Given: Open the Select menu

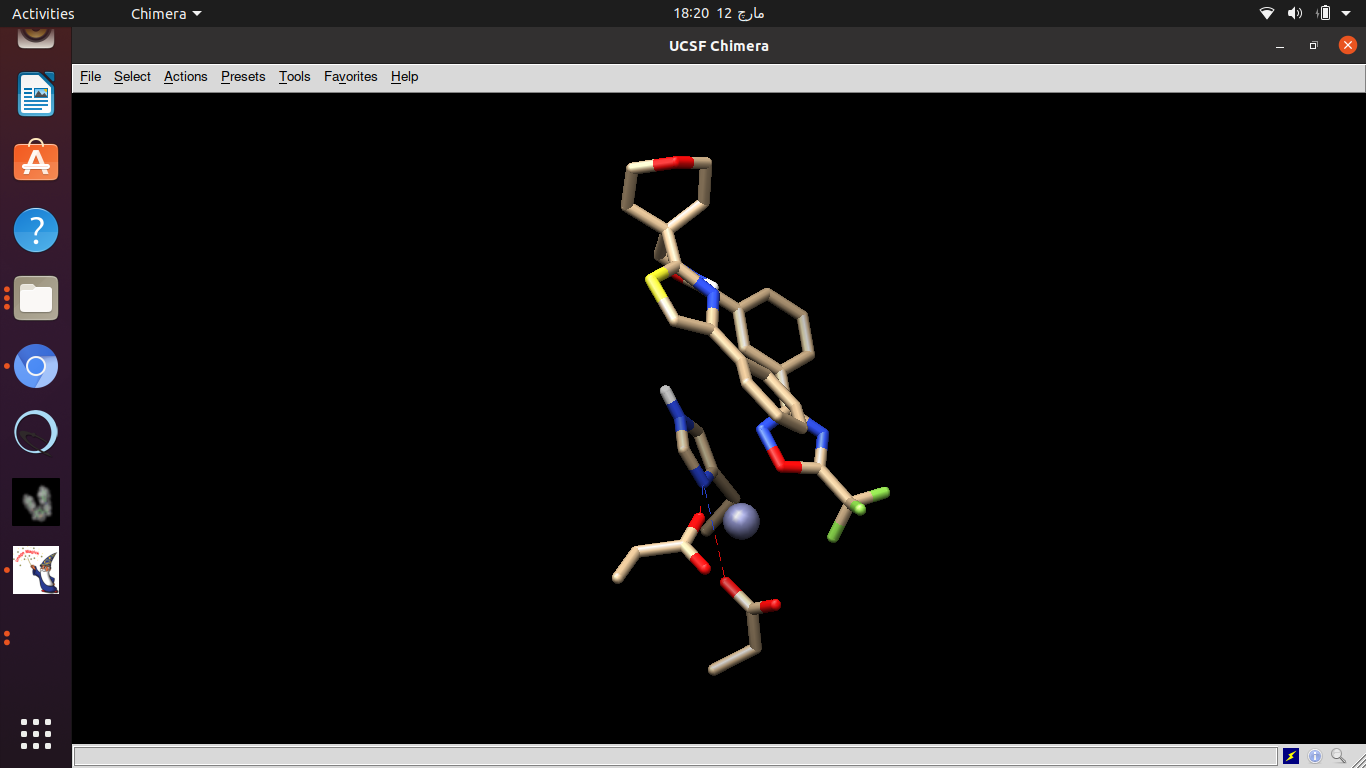Looking at the screenshot, I should pyautogui.click(x=132, y=77).
